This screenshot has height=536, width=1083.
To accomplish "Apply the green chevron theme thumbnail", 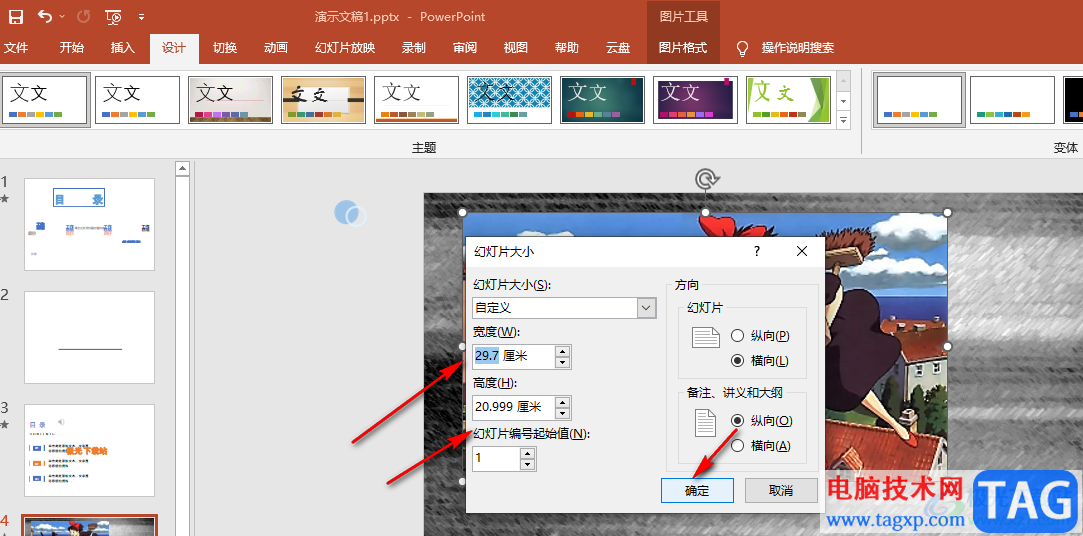I will (x=788, y=100).
